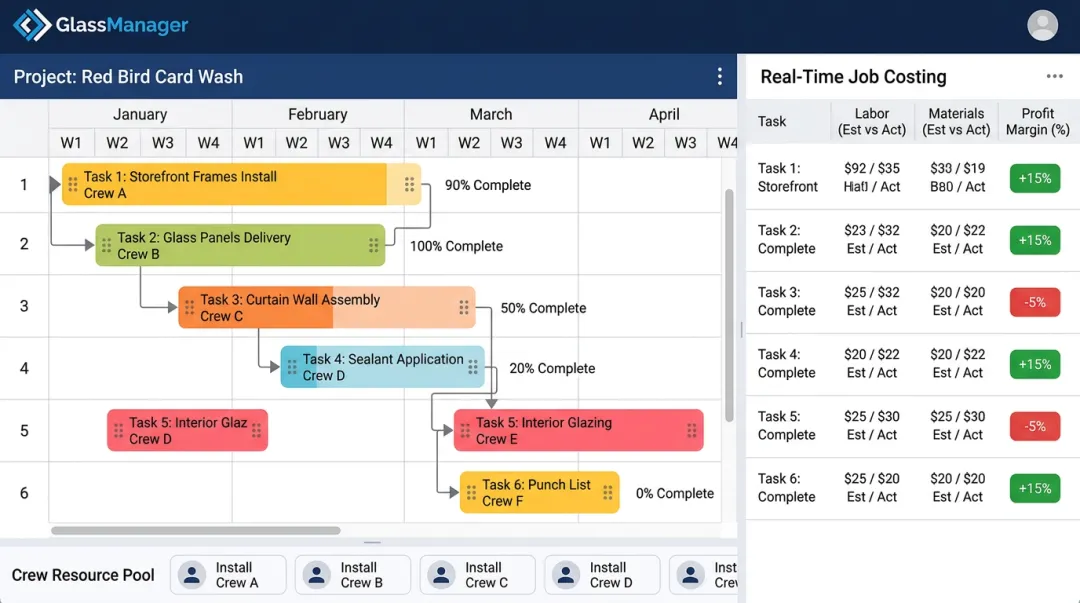Image resolution: width=1080 pixels, height=603 pixels.
Task: Click the Labor (Est vs Act) column header
Action: point(872,121)
